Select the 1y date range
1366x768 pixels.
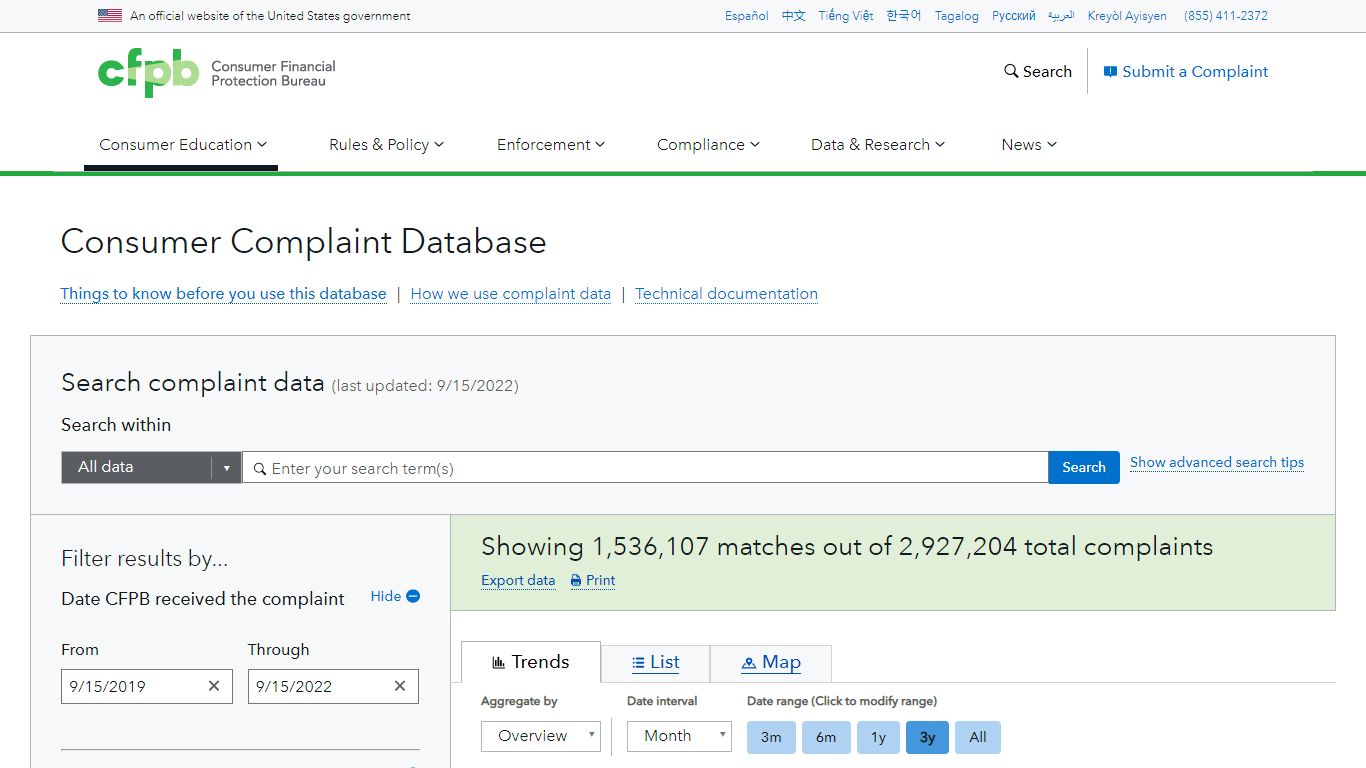tap(878, 737)
